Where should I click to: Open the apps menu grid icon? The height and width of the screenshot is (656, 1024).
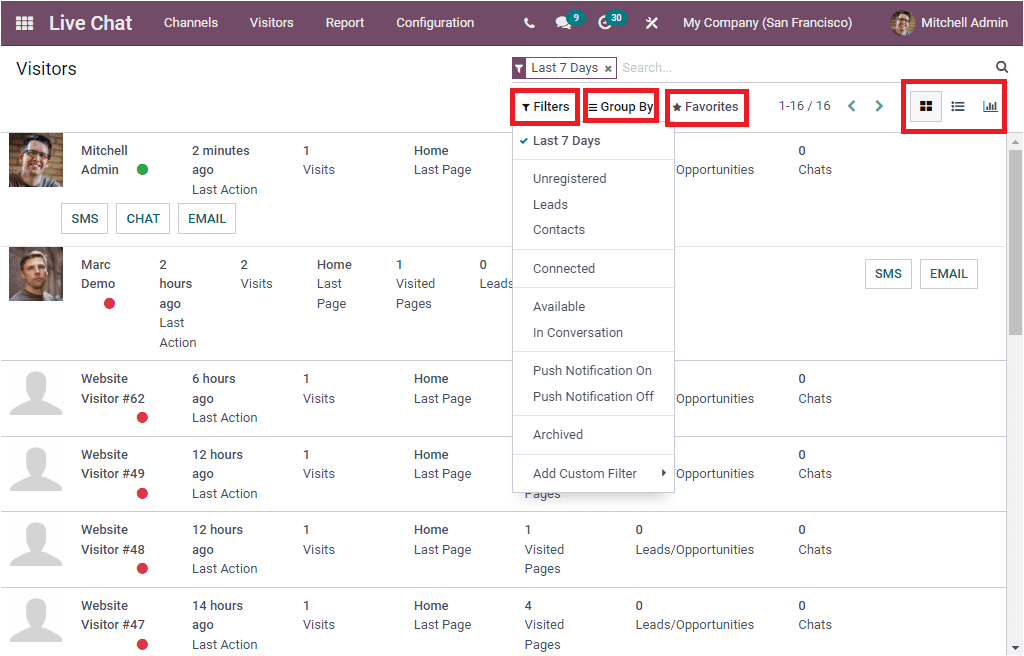point(24,22)
